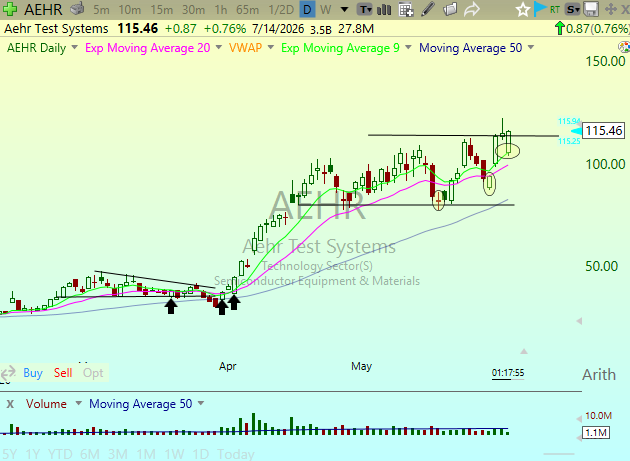Click the blue flag icon
The image size is (630, 461).
pos(540,9)
